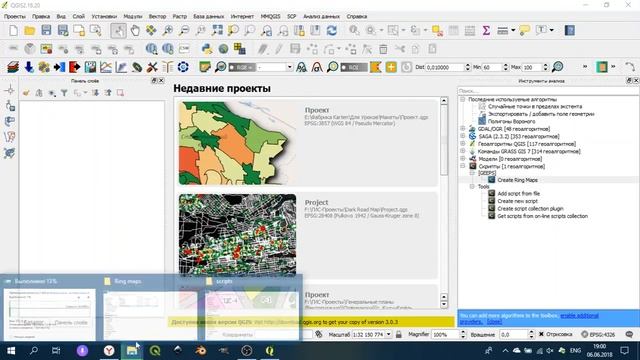Select 'Get scripts from on-line scripts collection'
Screen dimensions: 640x360
coord(542,216)
